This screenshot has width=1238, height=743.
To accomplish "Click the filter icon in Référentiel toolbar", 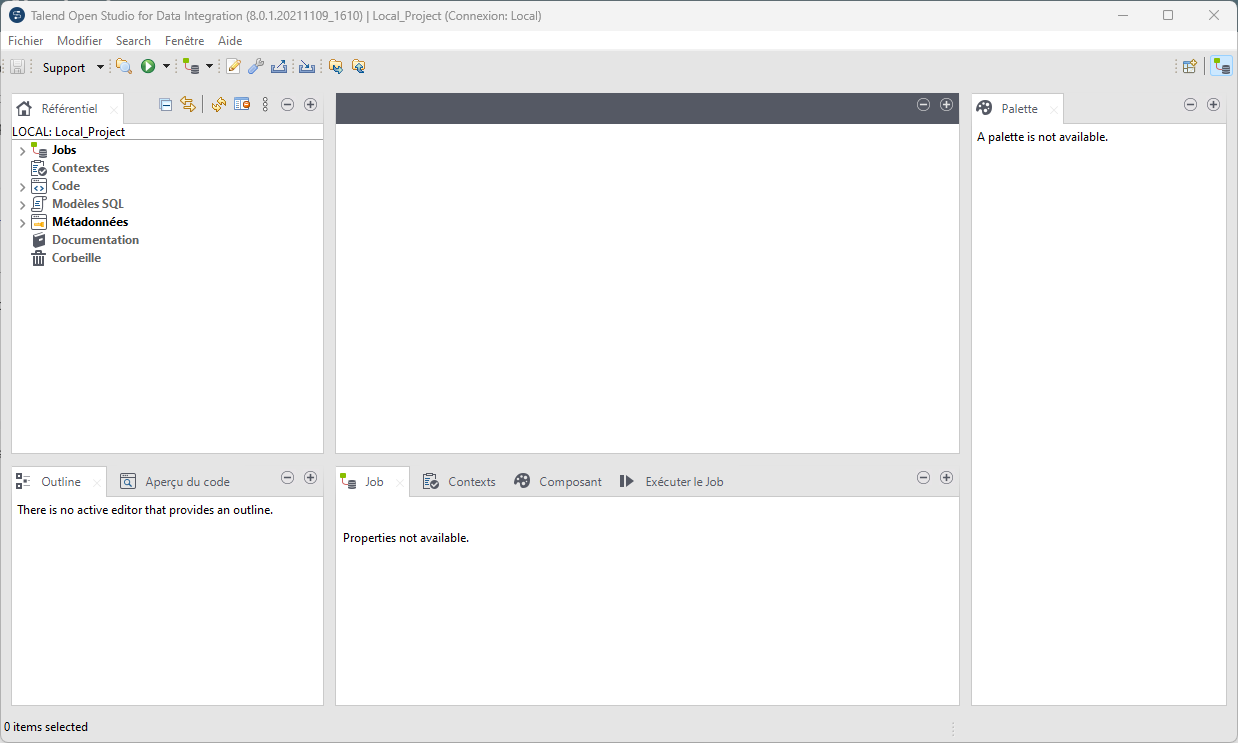I will click(x=241, y=104).
